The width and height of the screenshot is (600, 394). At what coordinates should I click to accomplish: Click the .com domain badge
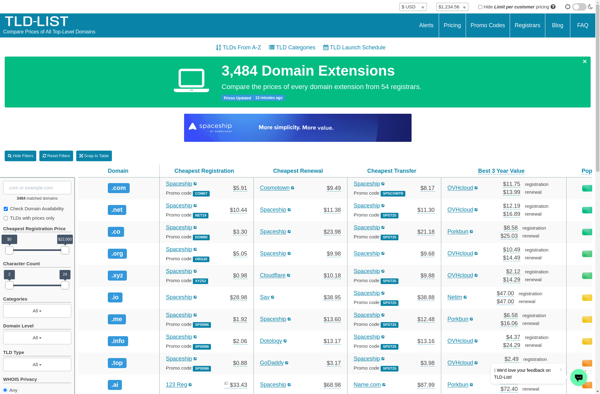[119, 188]
